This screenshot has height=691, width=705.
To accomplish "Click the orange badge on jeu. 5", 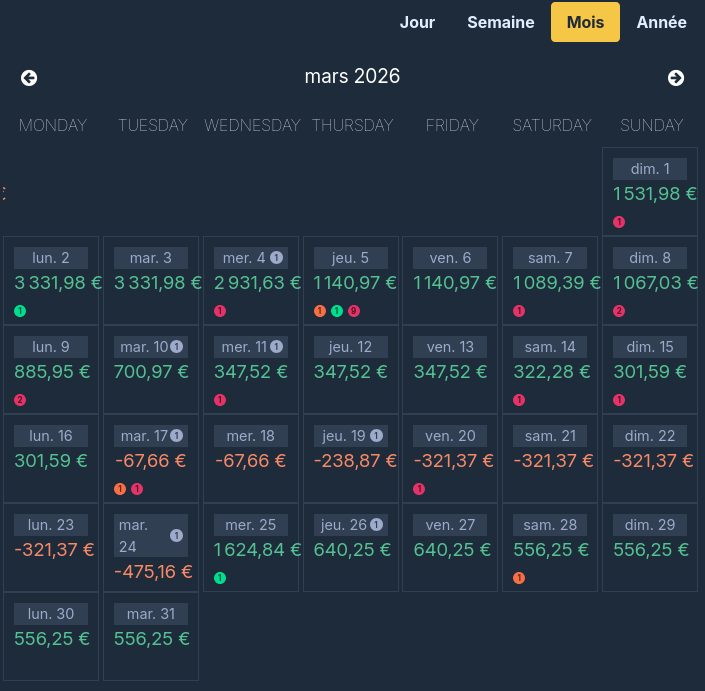I will click(320, 311).
